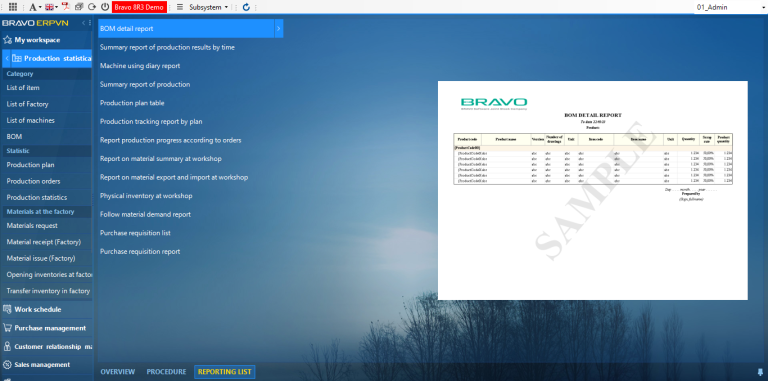Collapse the sidebar with the chevron
768x381 pixels.
(83, 23)
